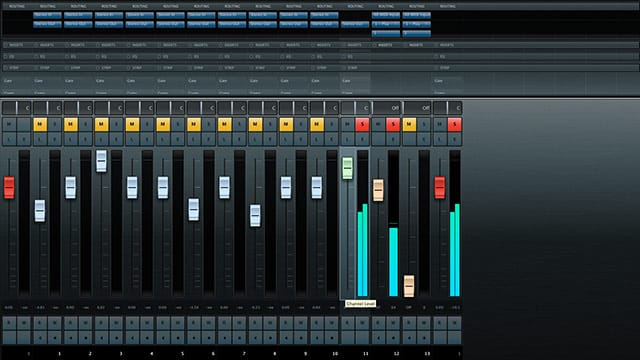This screenshot has width=640, height=360.
Task: Open channel 7 output routing dropdown
Action: click(x=232, y=24)
